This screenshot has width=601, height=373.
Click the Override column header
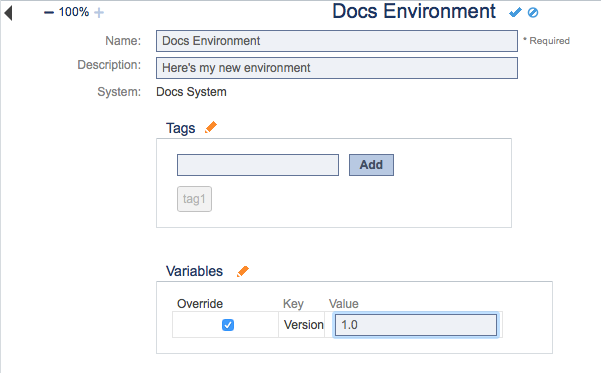click(200, 304)
